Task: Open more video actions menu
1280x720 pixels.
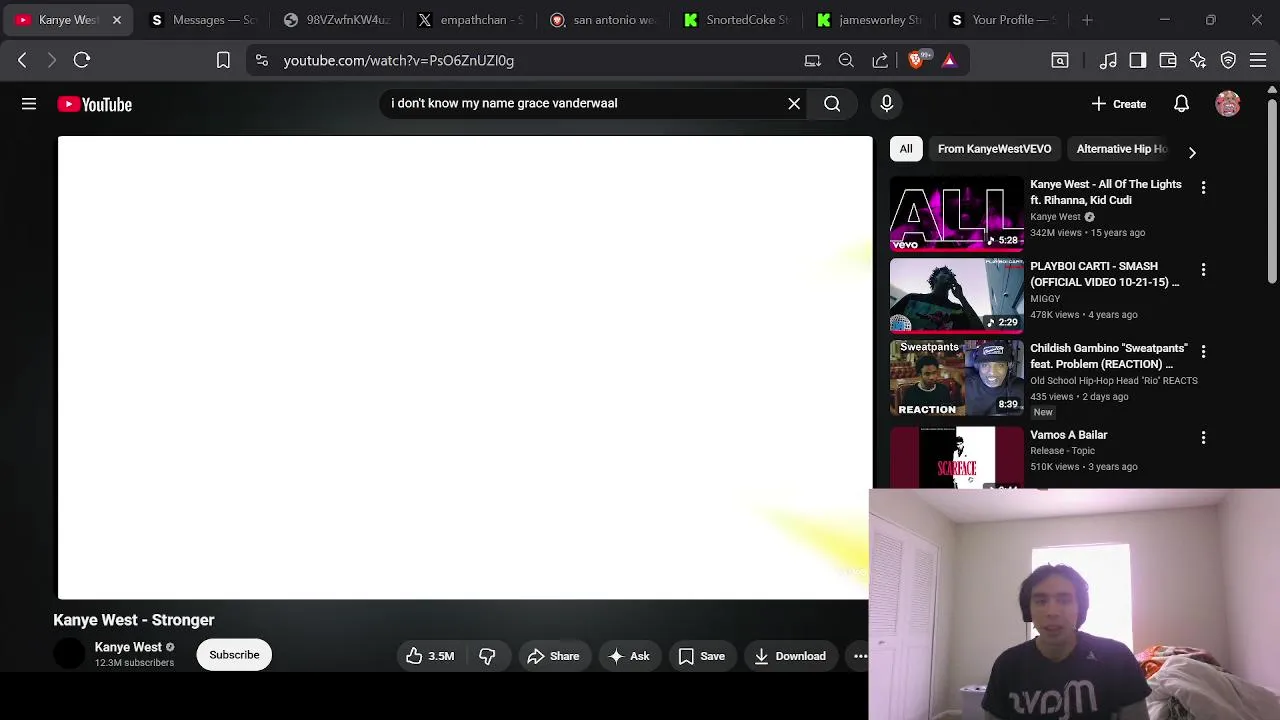Action: [859, 656]
